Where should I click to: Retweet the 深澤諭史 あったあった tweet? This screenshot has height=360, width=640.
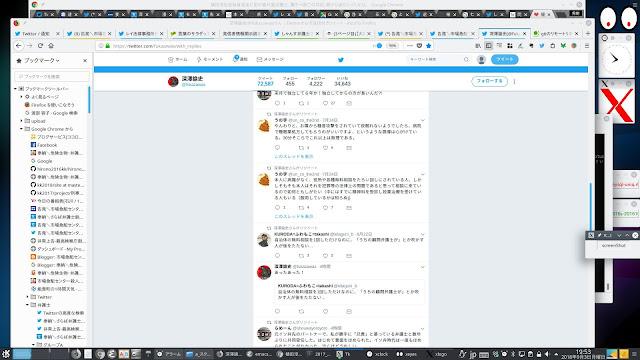[301, 311]
